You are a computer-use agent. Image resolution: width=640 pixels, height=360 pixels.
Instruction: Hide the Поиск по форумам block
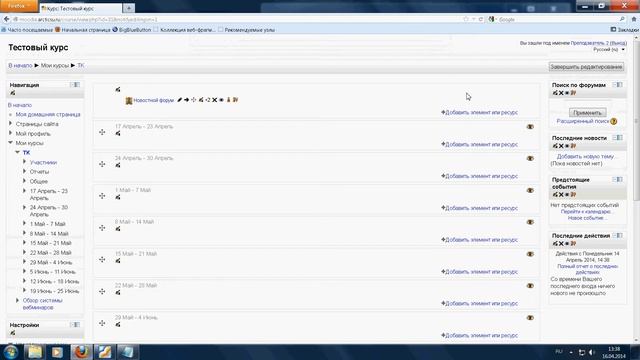[x=567, y=93]
